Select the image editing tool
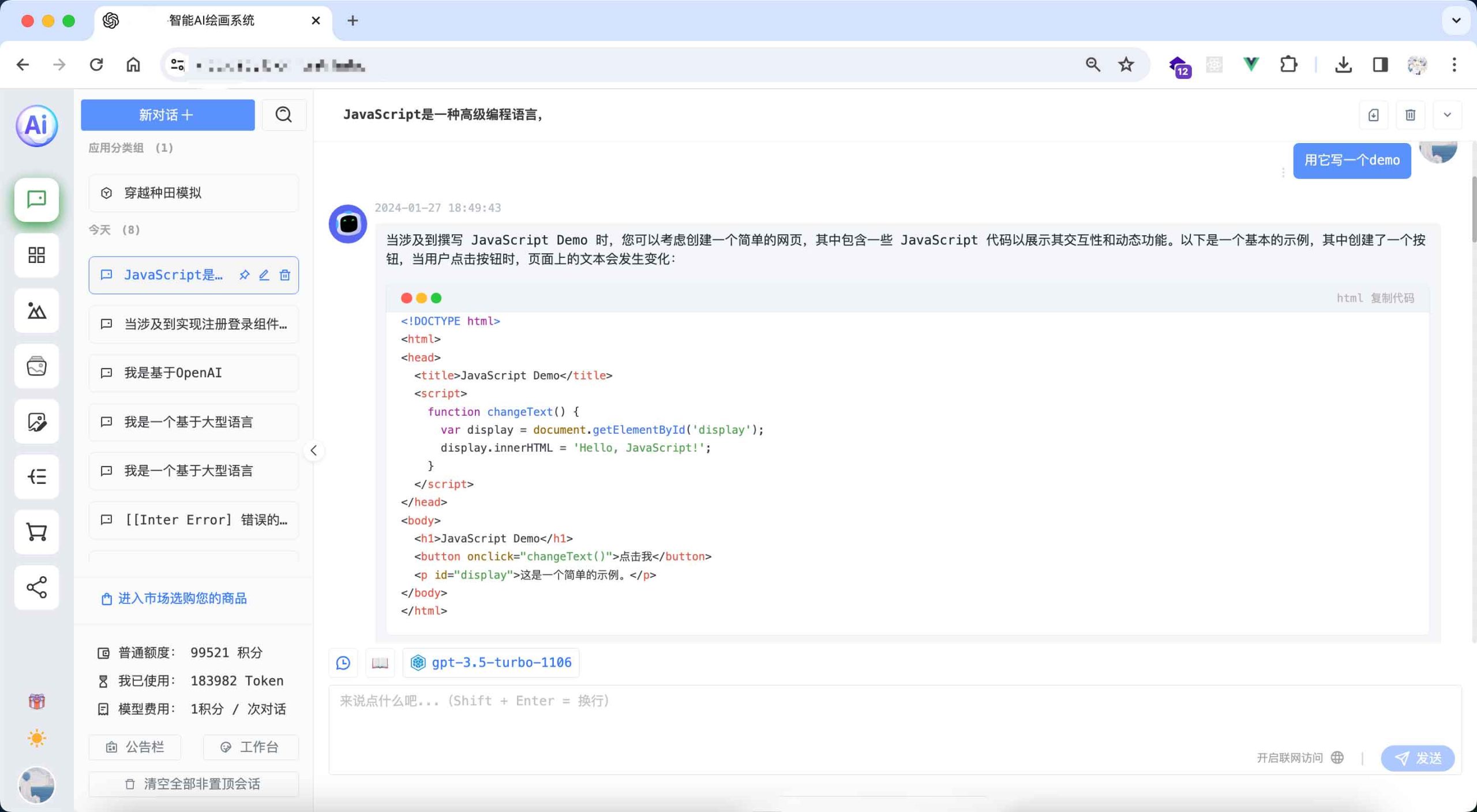Screen dimensions: 1477x812 [x=36, y=421]
